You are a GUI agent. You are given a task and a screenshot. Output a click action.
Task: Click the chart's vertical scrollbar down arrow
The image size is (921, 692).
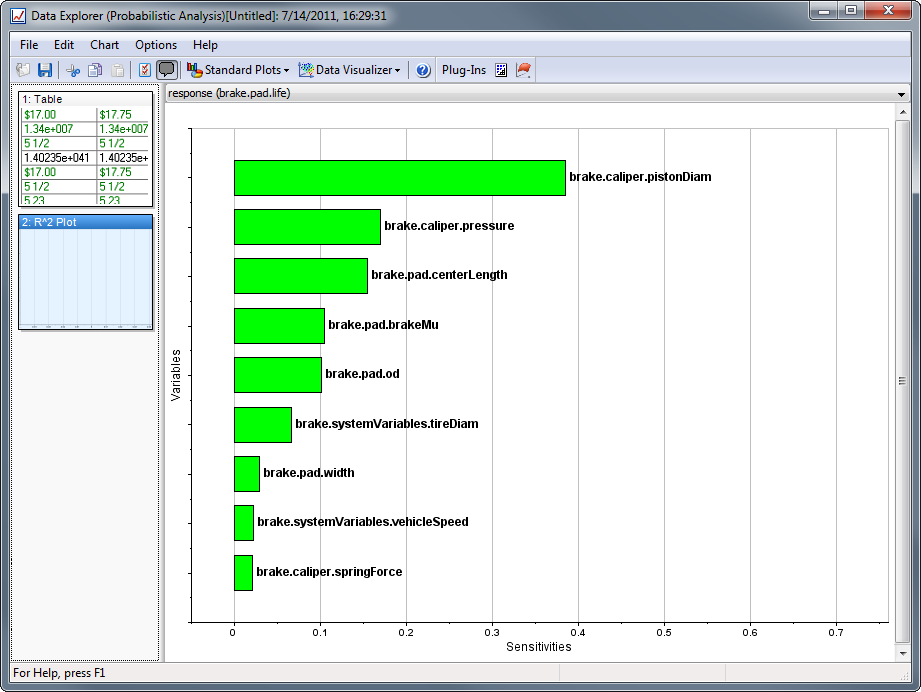(x=903, y=652)
